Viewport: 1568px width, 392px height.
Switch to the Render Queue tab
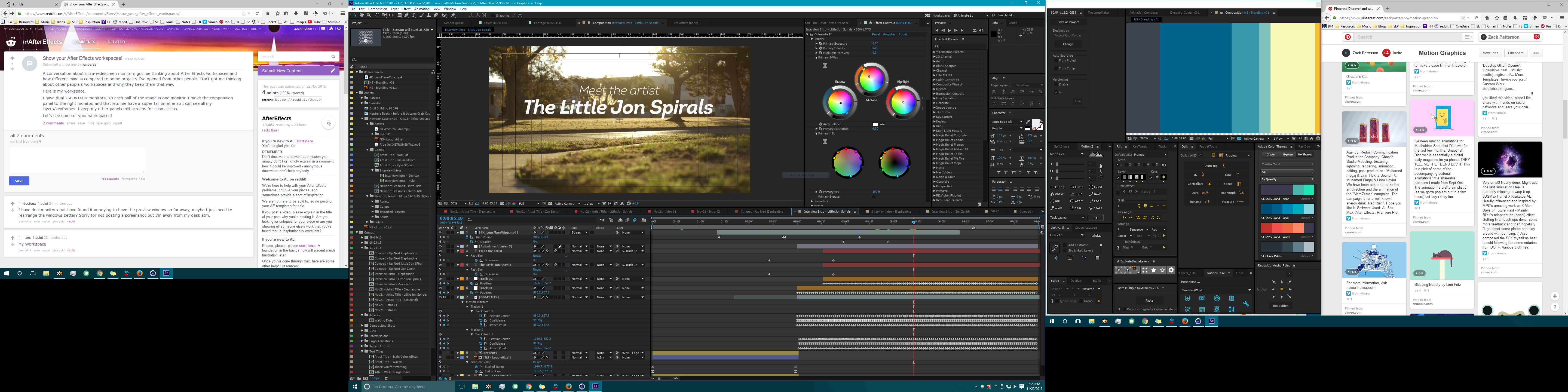[x=454, y=23]
